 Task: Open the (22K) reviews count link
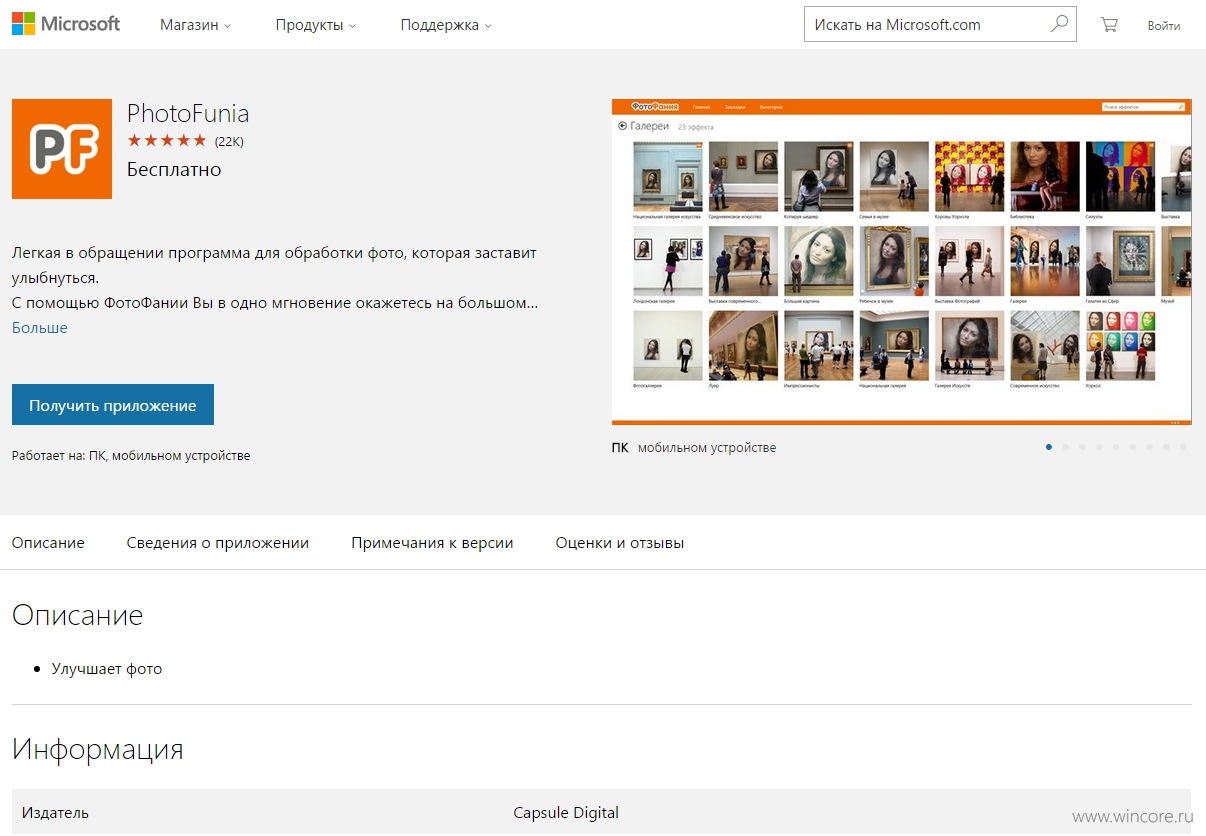(x=229, y=141)
